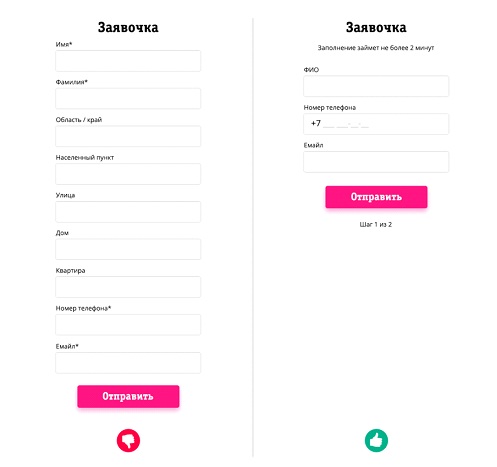497x467 pixels.
Task: Click the red thumbs-down icon
Action: (x=128, y=440)
